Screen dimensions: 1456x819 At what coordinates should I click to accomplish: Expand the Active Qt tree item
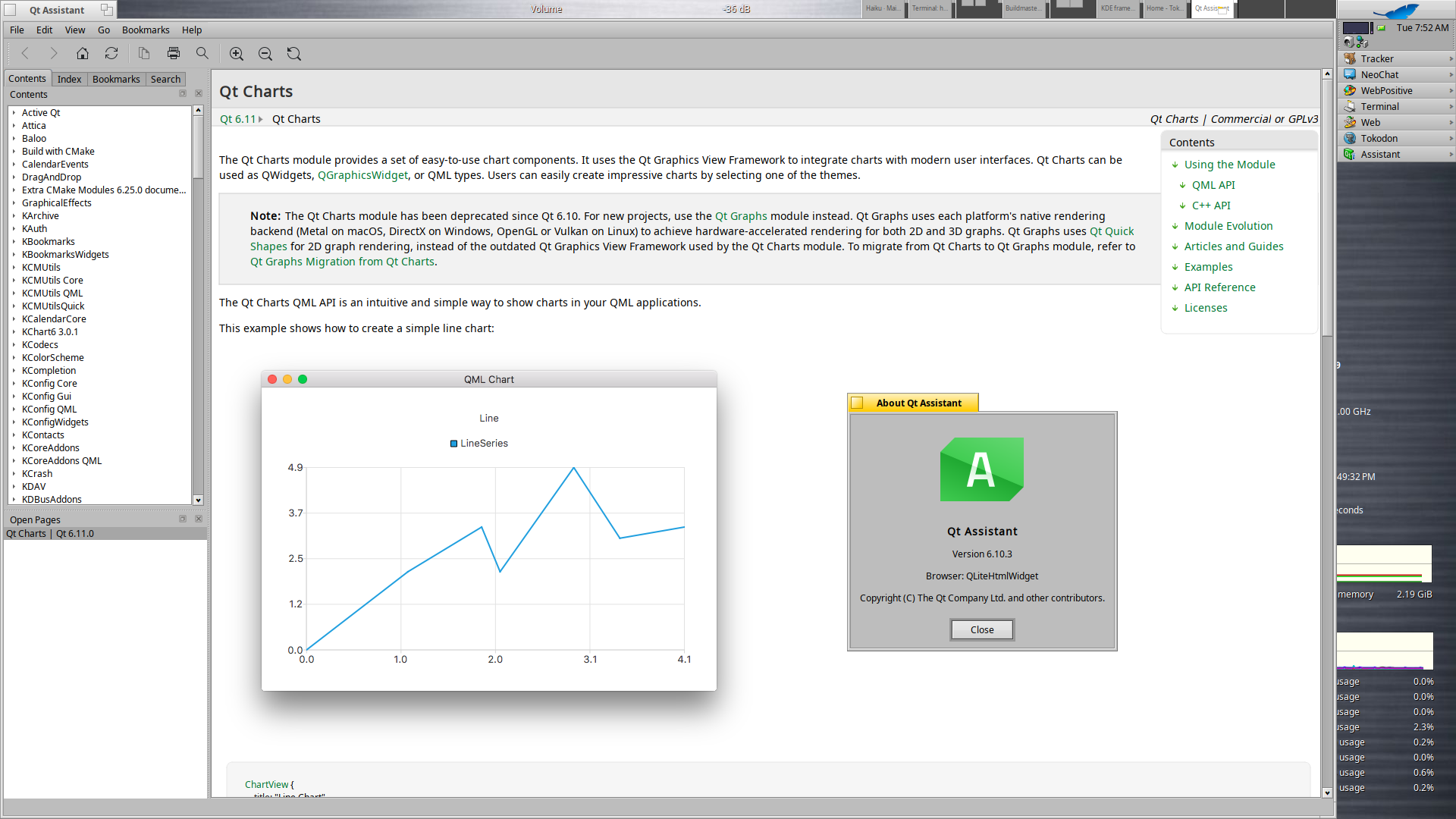(14, 113)
